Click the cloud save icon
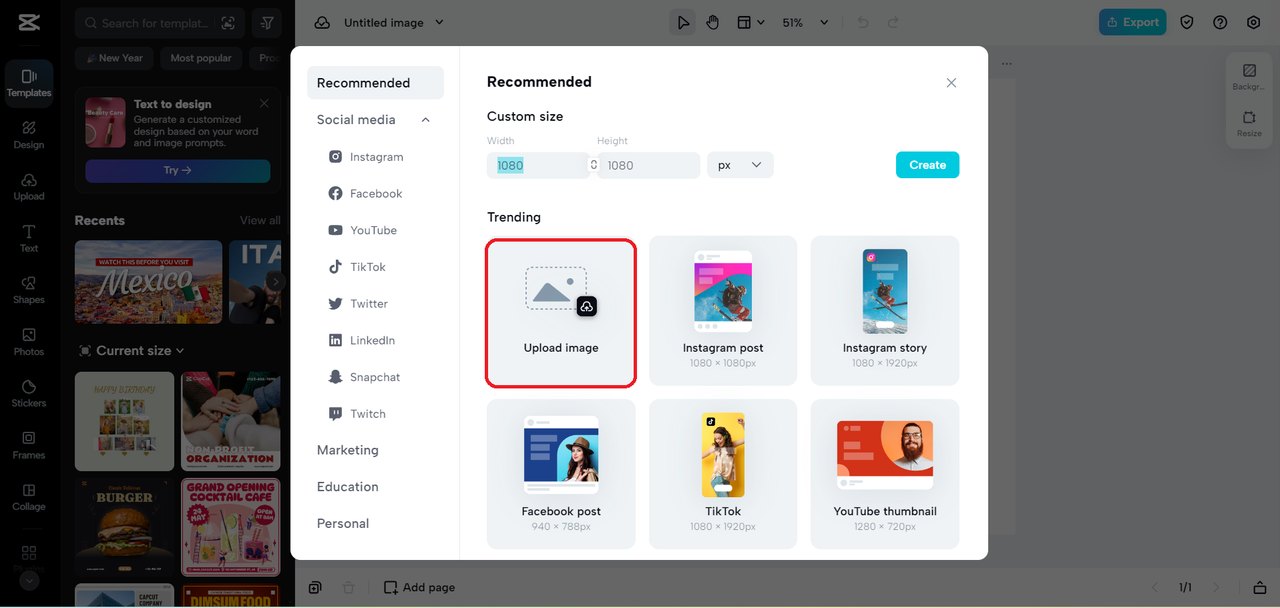This screenshot has width=1280, height=608. click(322, 22)
